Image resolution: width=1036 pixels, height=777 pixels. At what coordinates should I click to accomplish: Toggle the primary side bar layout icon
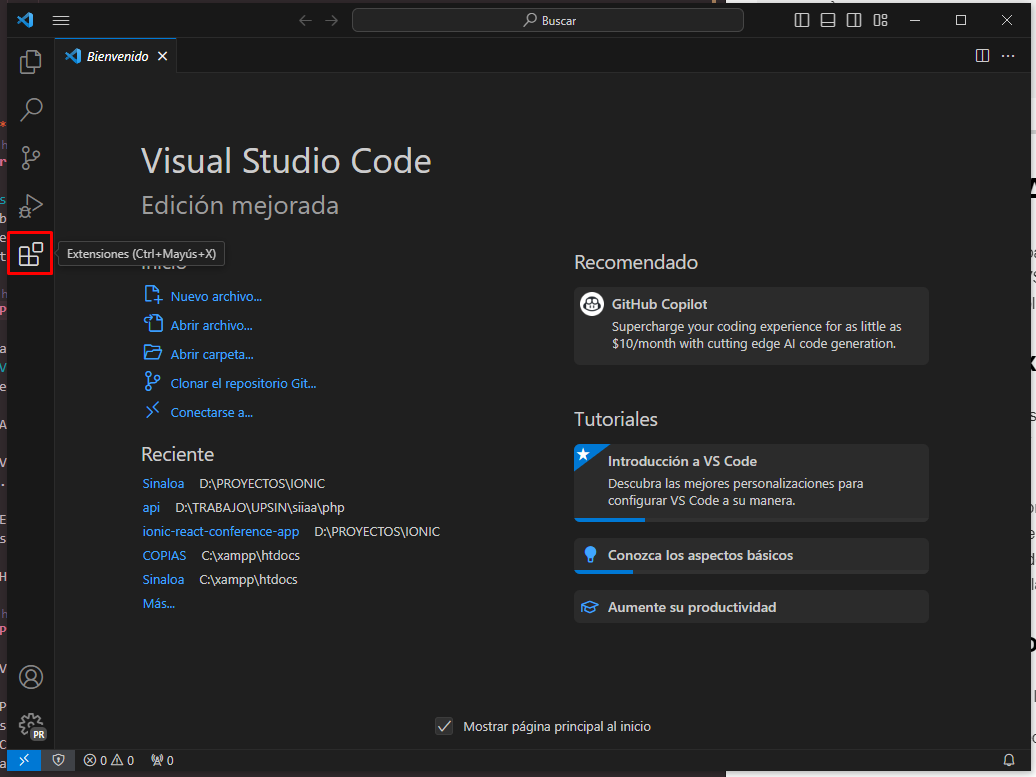tap(801, 20)
